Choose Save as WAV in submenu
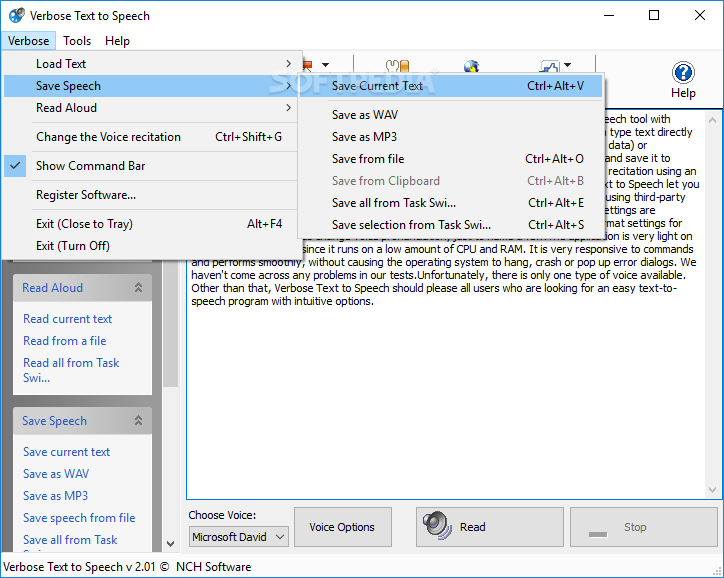The height and width of the screenshot is (578, 724). point(451,115)
